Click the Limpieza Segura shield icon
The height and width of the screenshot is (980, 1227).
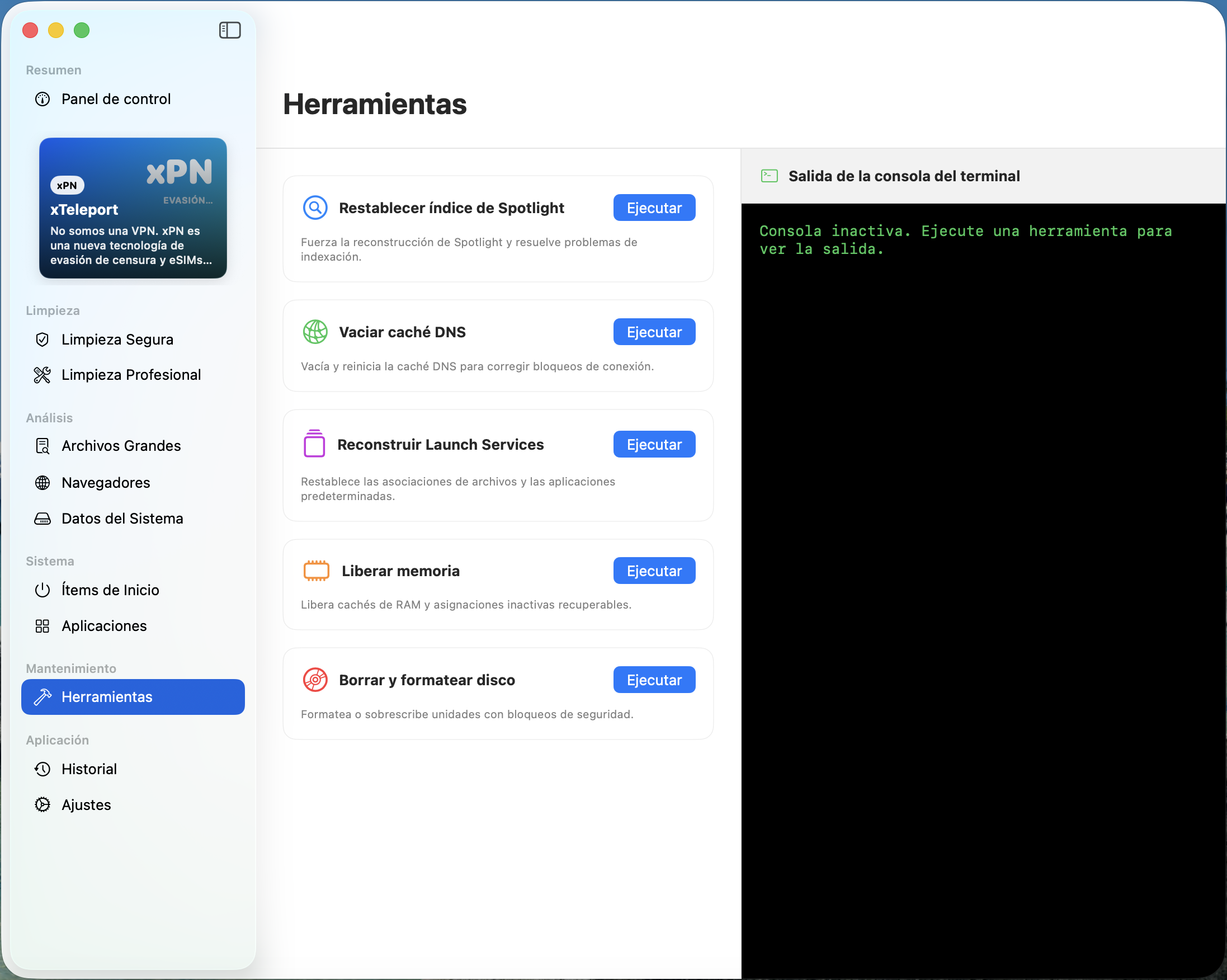(x=43, y=340)
